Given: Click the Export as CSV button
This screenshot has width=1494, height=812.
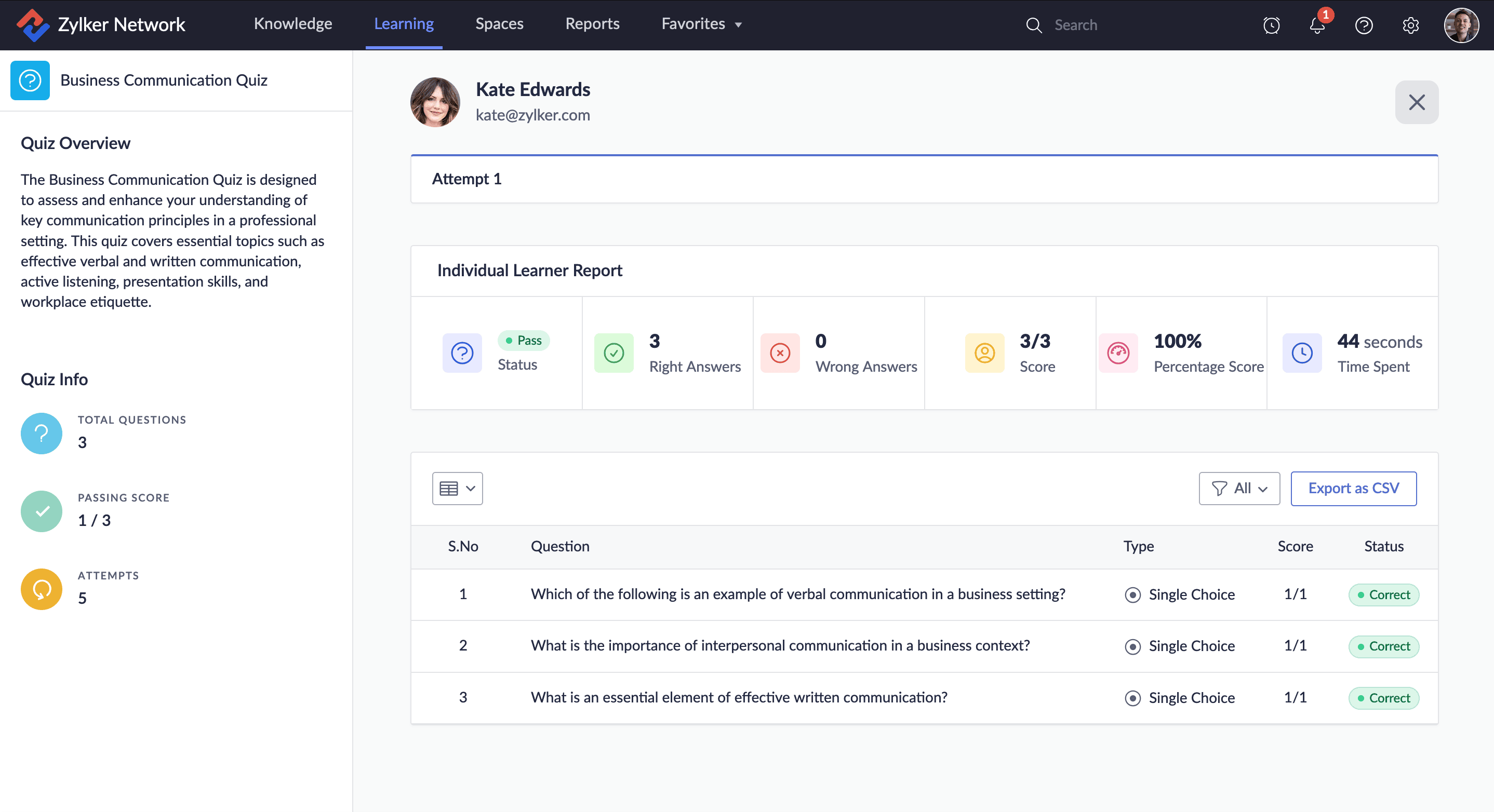Looking at the screenshot, I should (x=1353, y=488).
